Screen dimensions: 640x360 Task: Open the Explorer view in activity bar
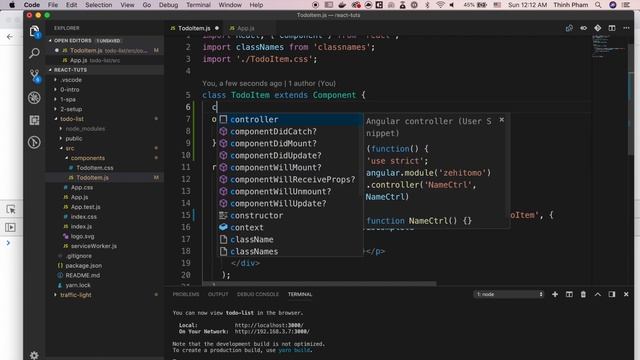pyautogui.click(x=34, y=31)
